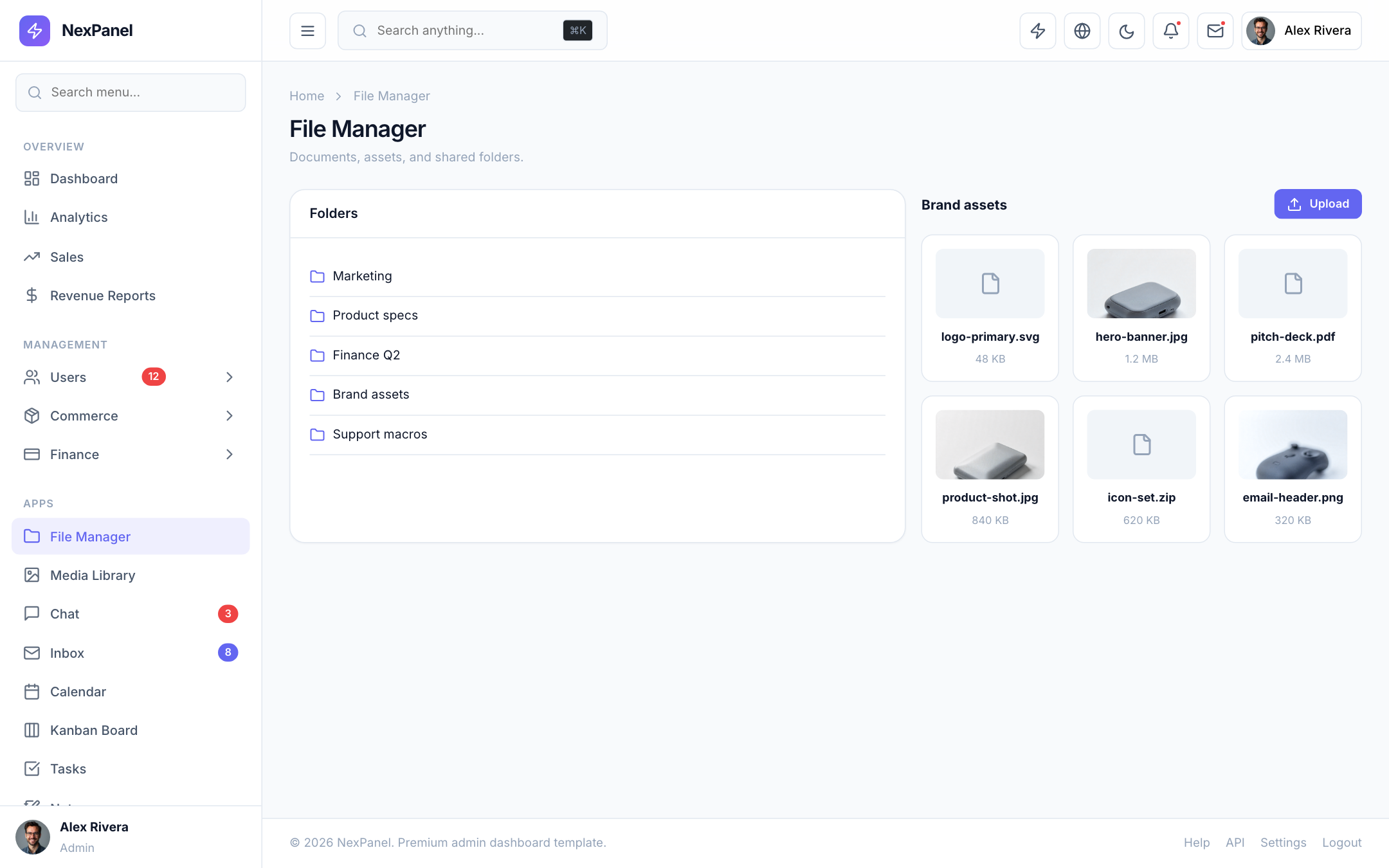Click the Search menu field in sidebar
Screen dimensions: 1389x868
(131, 92)
